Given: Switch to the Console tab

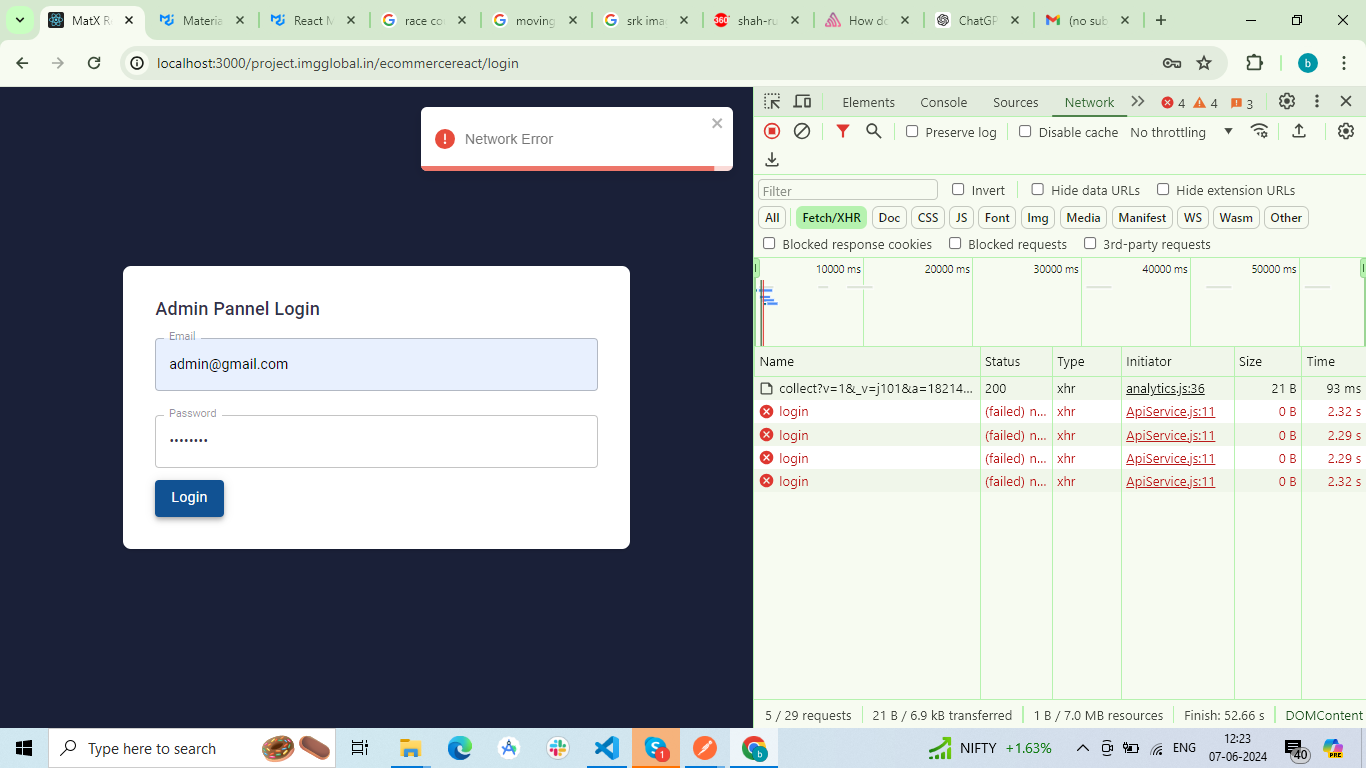Looking at the screenshot, I should tap(943, 102).
